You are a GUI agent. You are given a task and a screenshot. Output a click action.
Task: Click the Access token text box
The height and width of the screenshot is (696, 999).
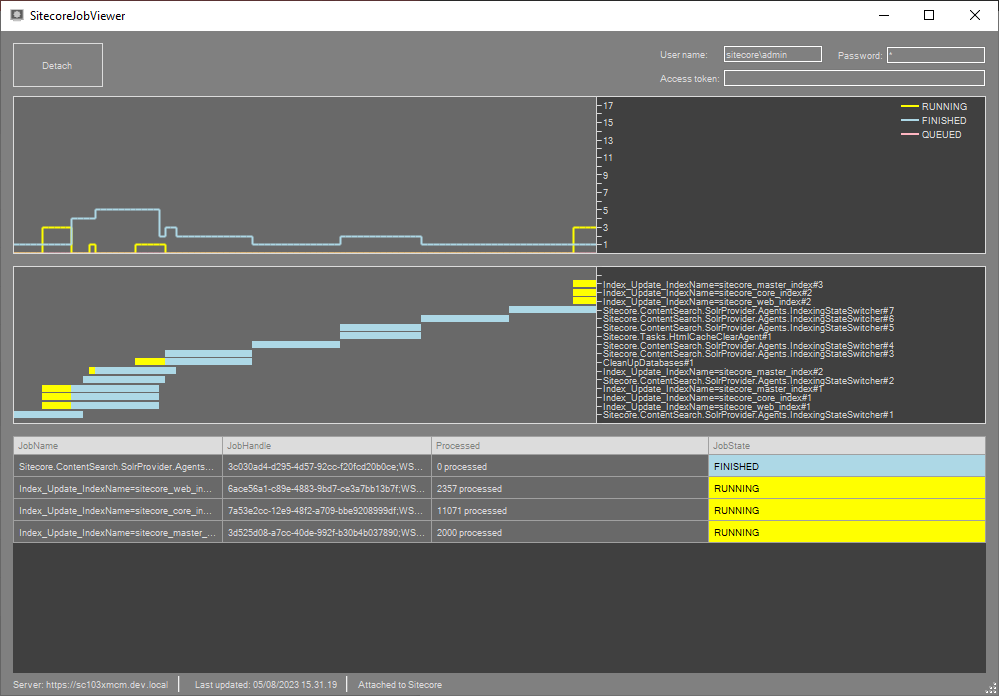[854, 78]
